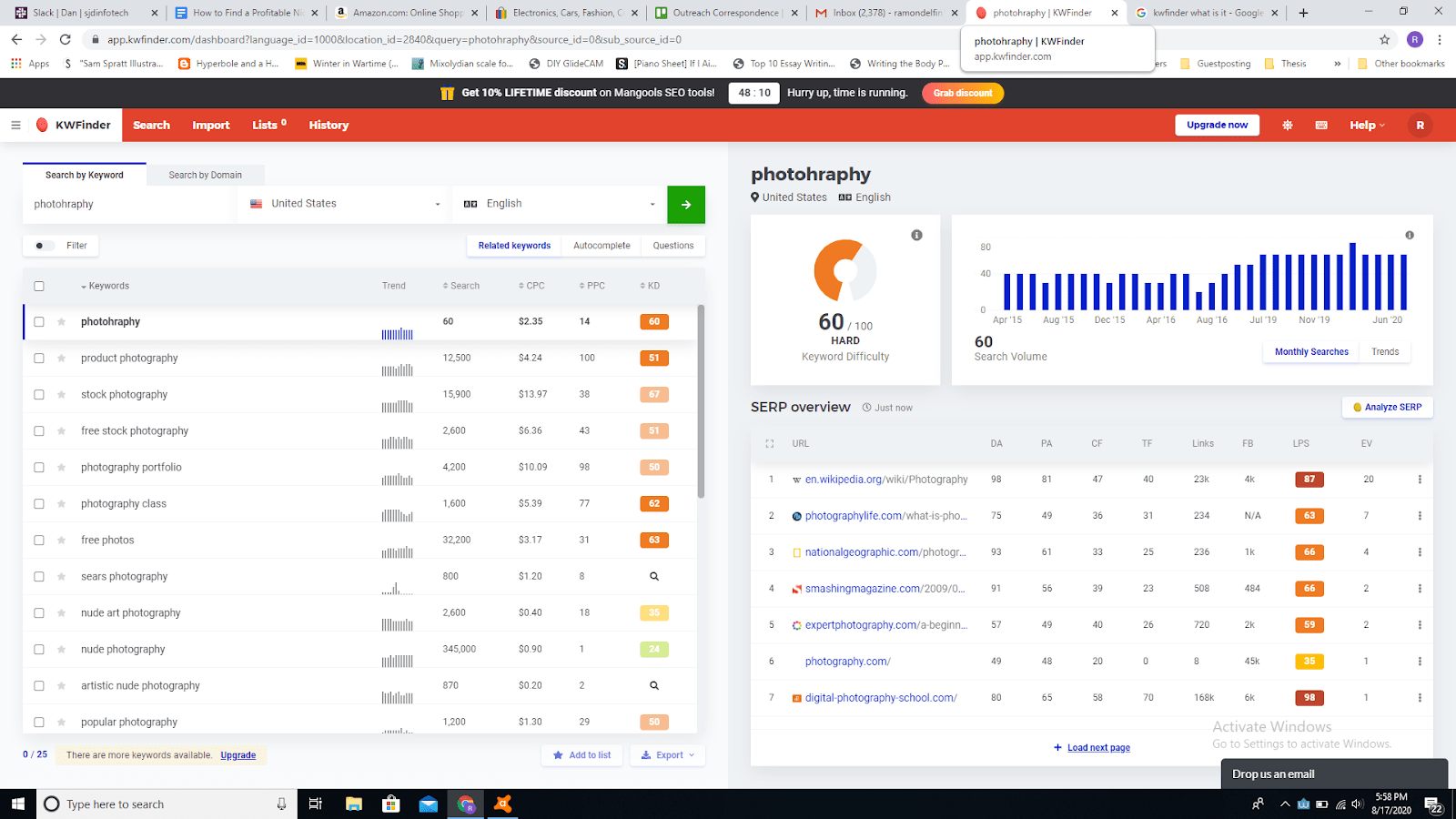Sort by Search volume column
Screen dimensions: 1456x819
point(460,286)
